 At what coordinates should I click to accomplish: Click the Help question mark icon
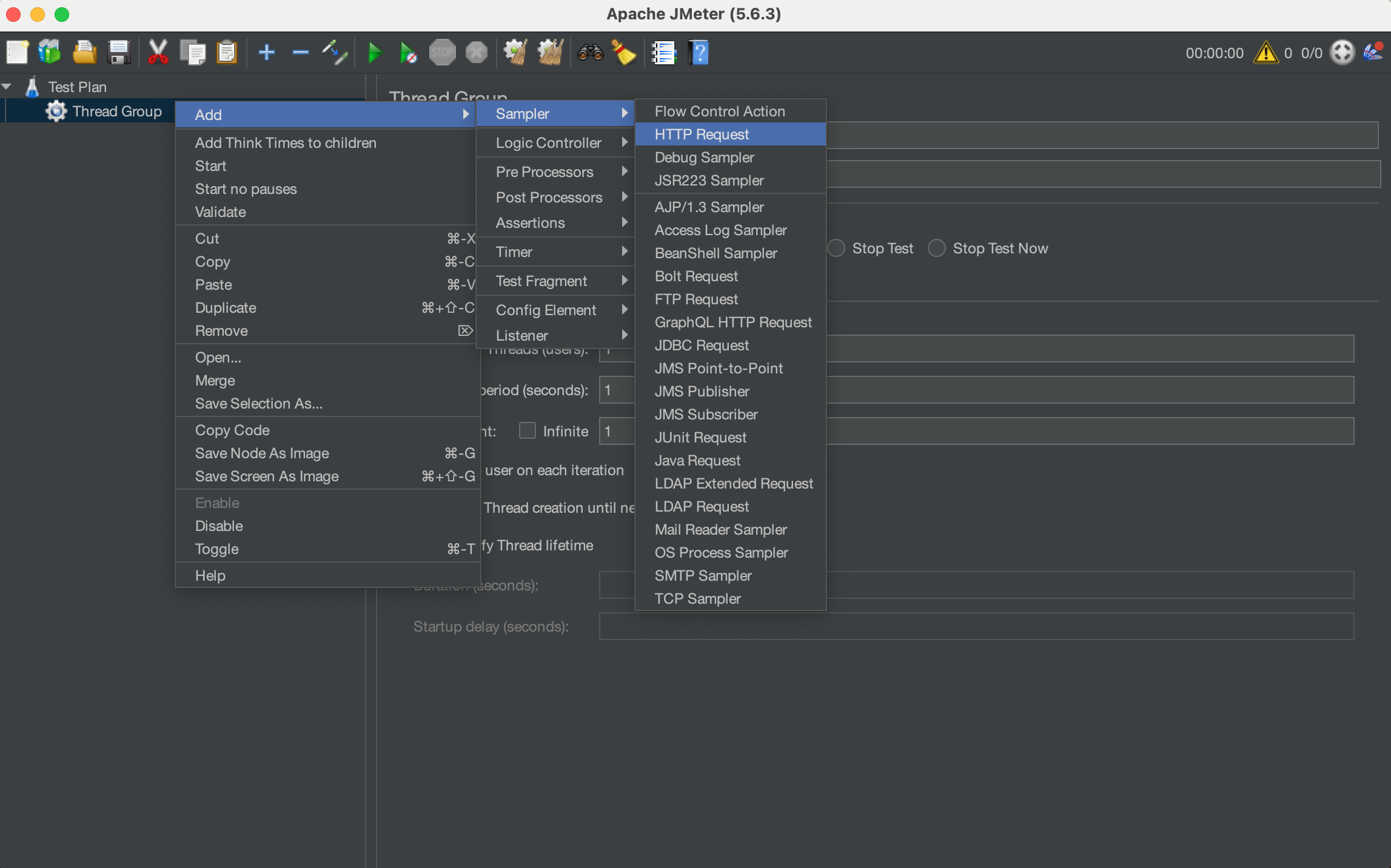coord(699,52)
